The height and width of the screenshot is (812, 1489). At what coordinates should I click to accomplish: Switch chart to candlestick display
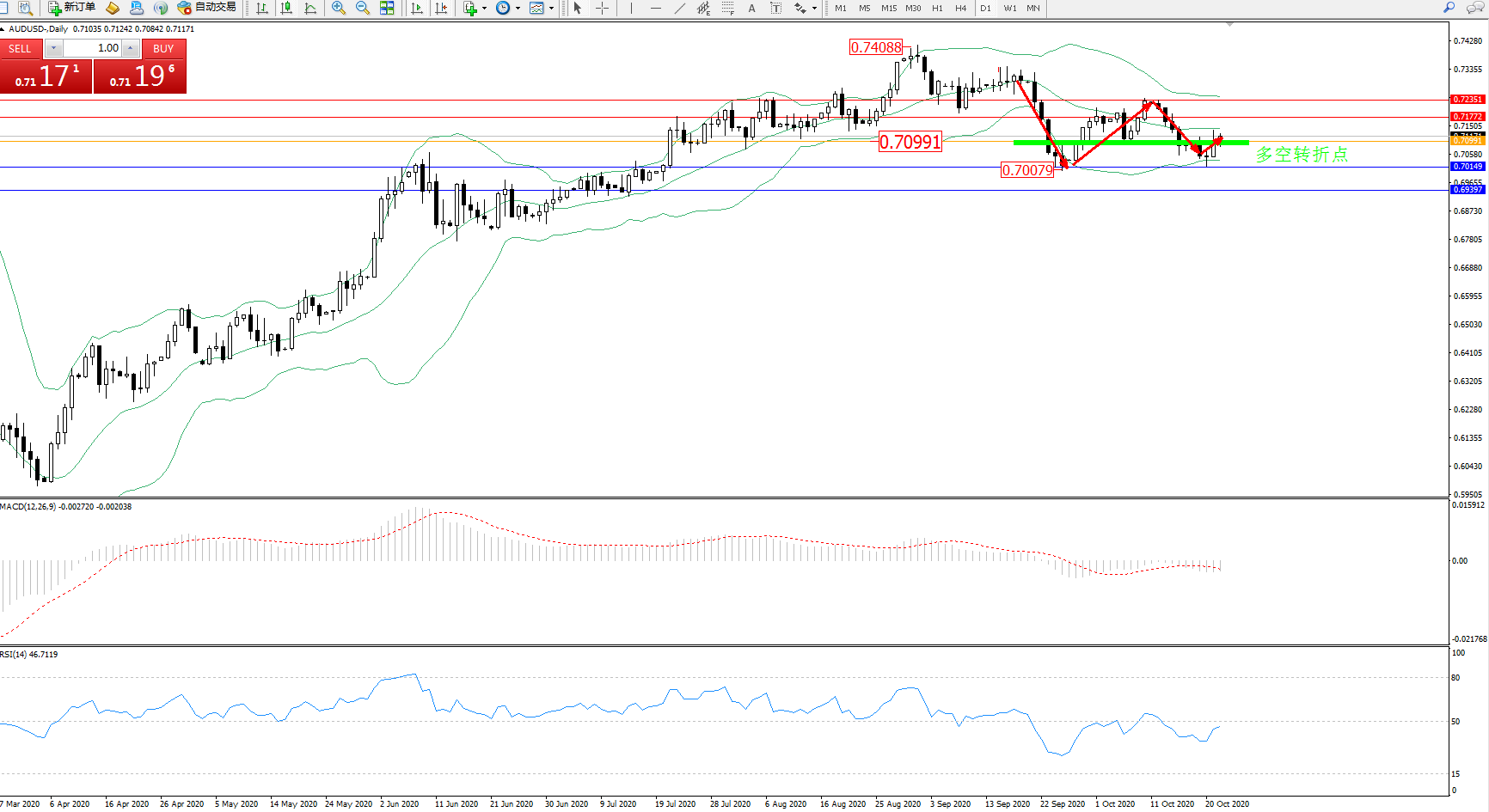click(x=286, y=8)
